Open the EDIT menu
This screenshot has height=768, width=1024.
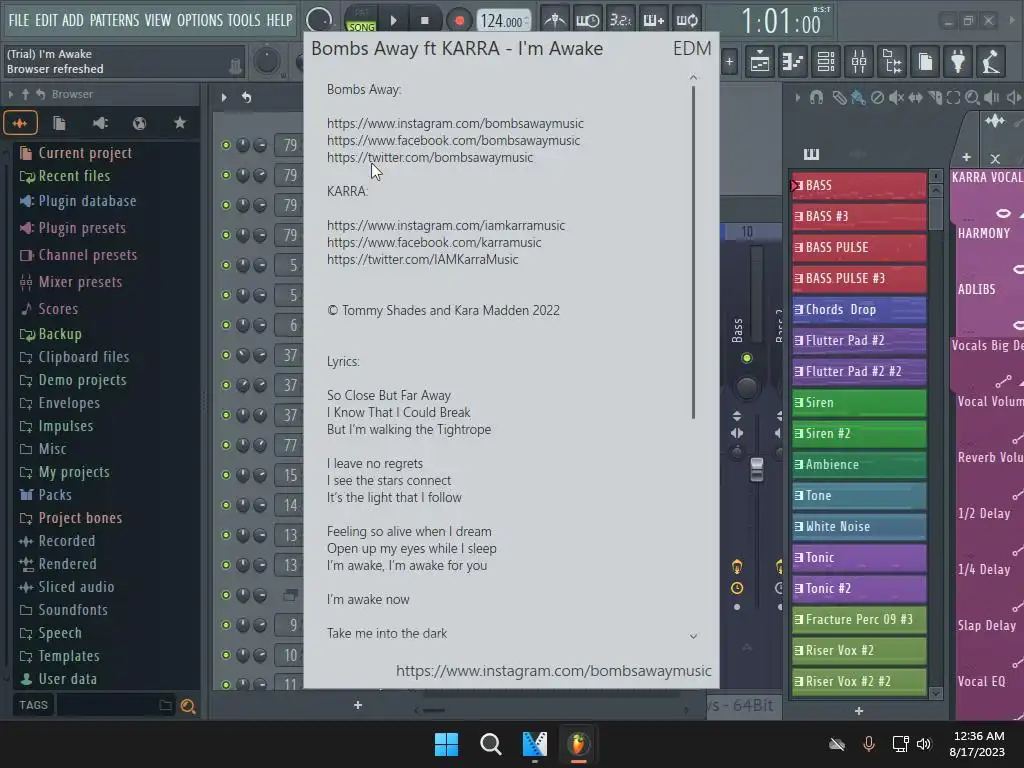pyautogui.click(x=46, y=20)
